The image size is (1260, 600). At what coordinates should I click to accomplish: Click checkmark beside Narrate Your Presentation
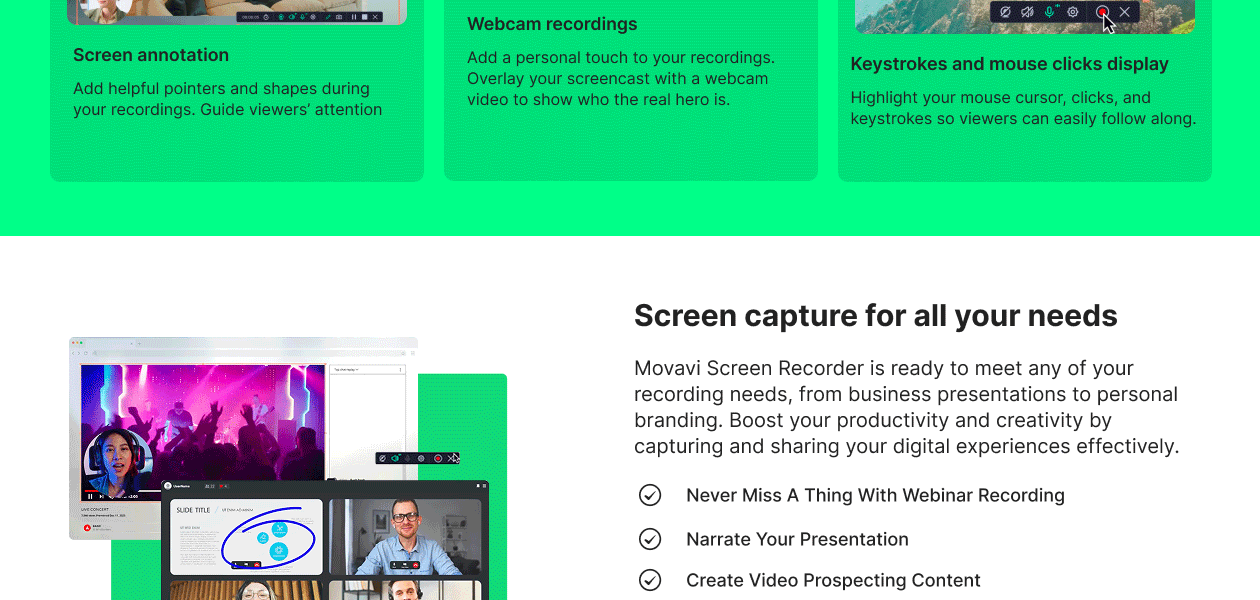click(x=650, y=539)
